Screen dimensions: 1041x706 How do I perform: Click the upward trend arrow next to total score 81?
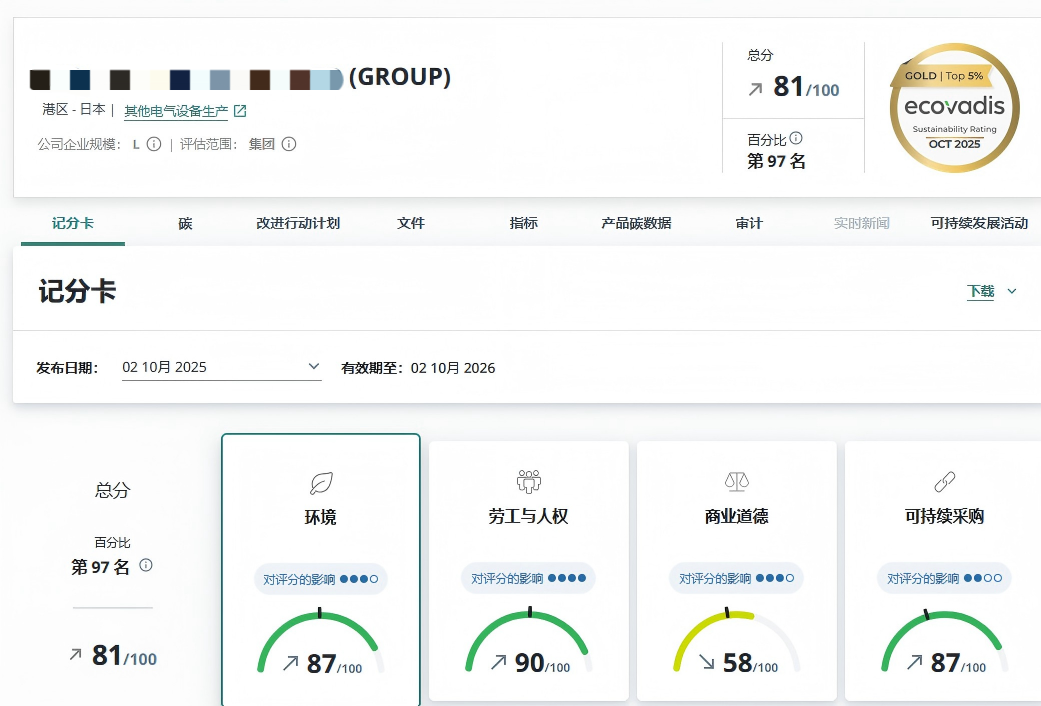(x=756, y=87)
